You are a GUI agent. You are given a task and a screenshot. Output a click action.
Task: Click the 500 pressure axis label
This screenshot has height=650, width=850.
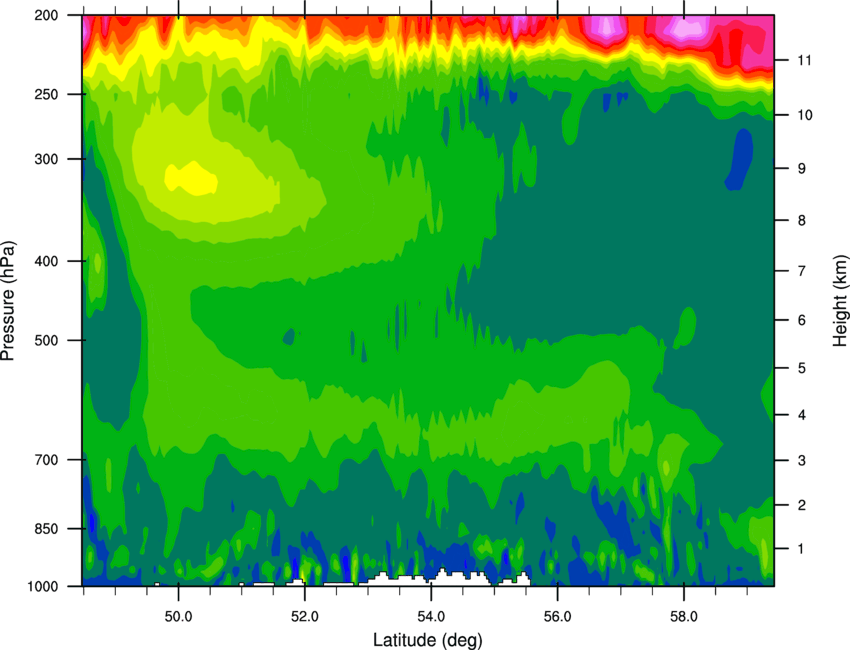pos(46,340)
